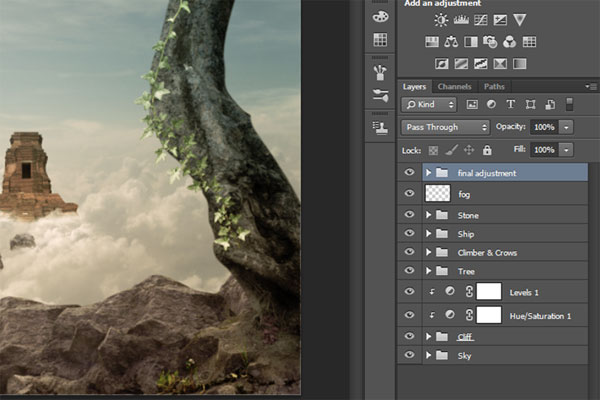Image resolution: width=600 pixels, height=400 pixels.
Task: Add a Color Balance adjustment
Action: tap(452, 42)
